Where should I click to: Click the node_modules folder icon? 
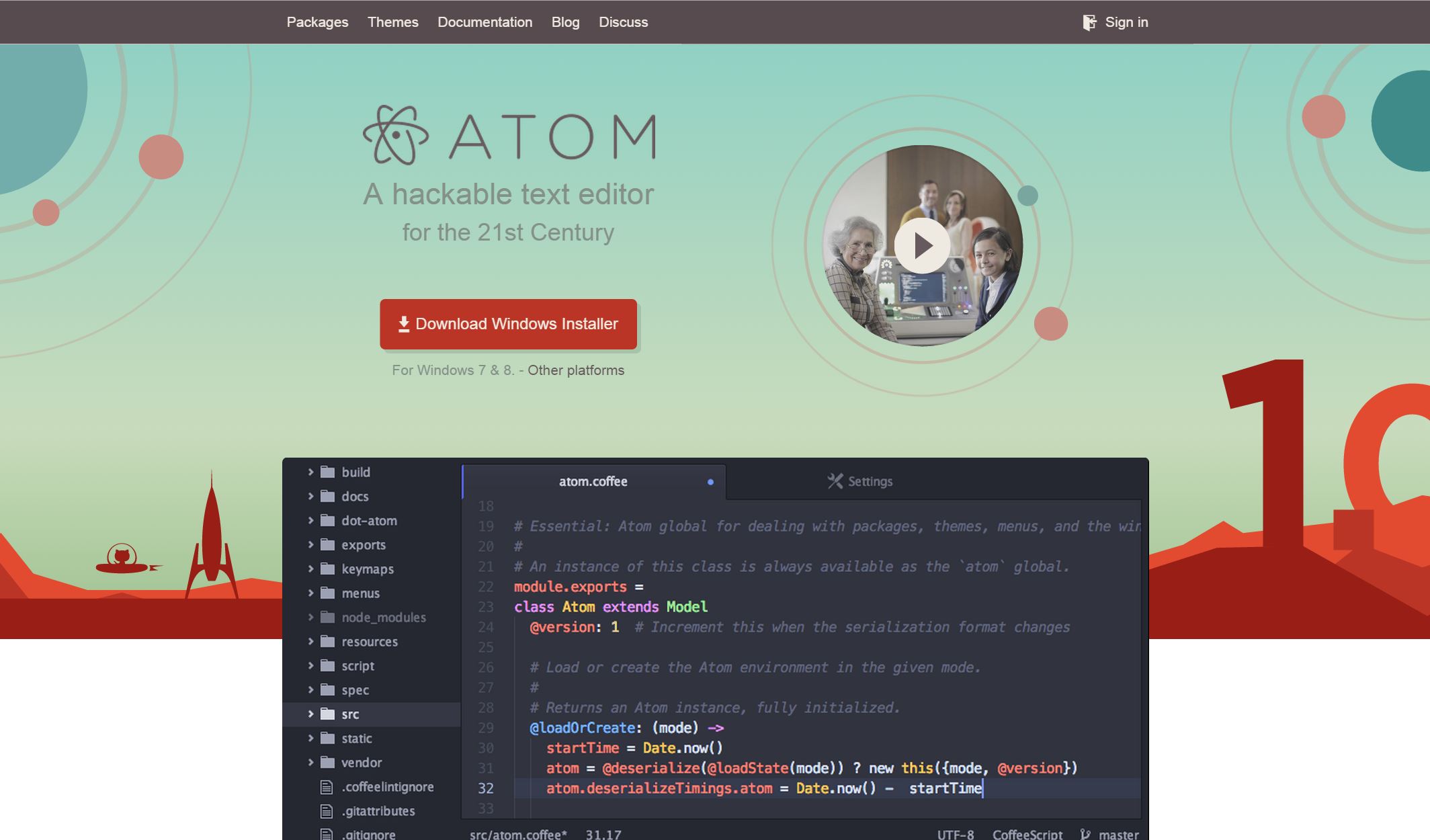pos(327,617)
